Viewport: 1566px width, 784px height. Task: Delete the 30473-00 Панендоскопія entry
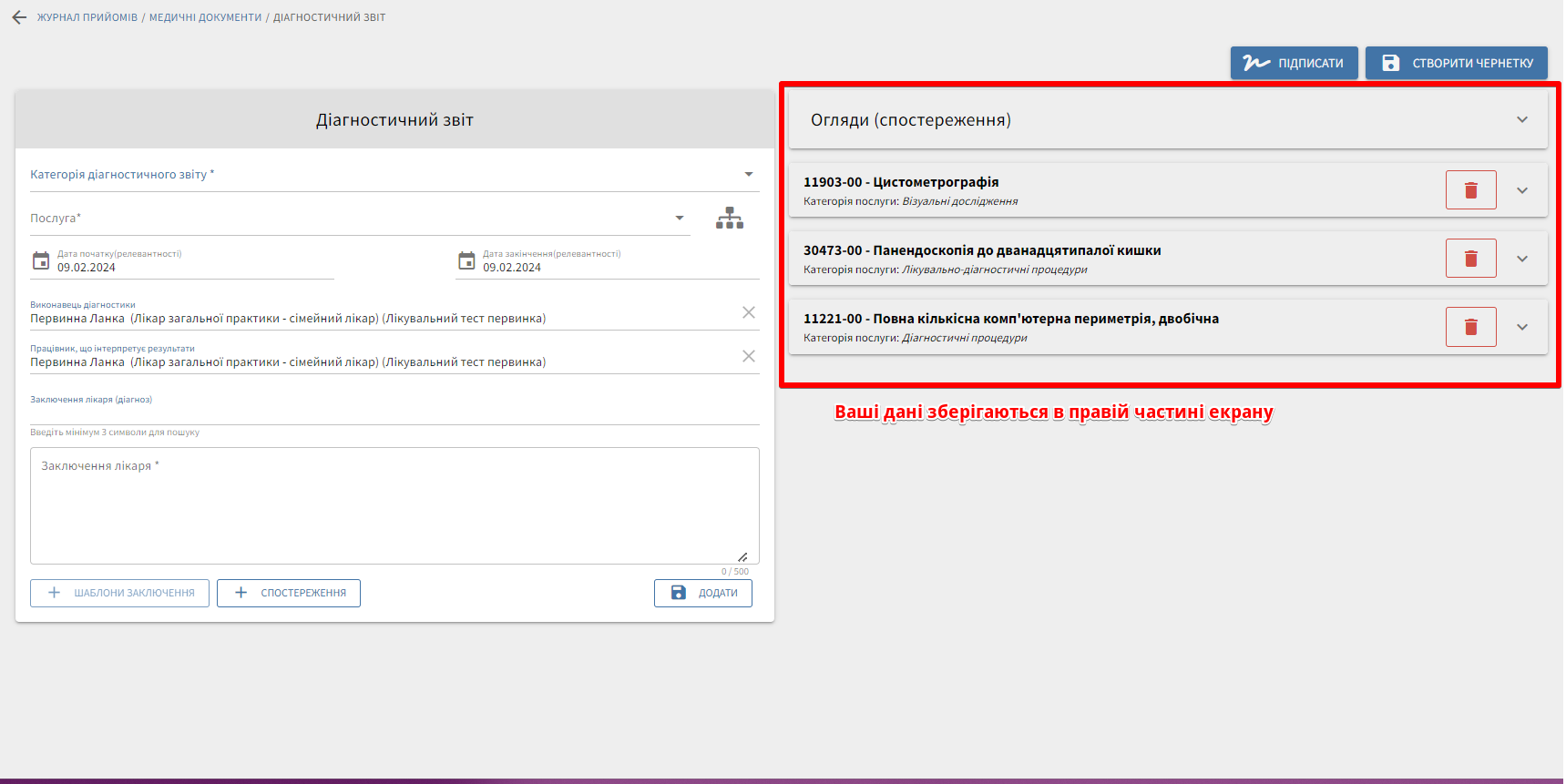point(1470,259)
